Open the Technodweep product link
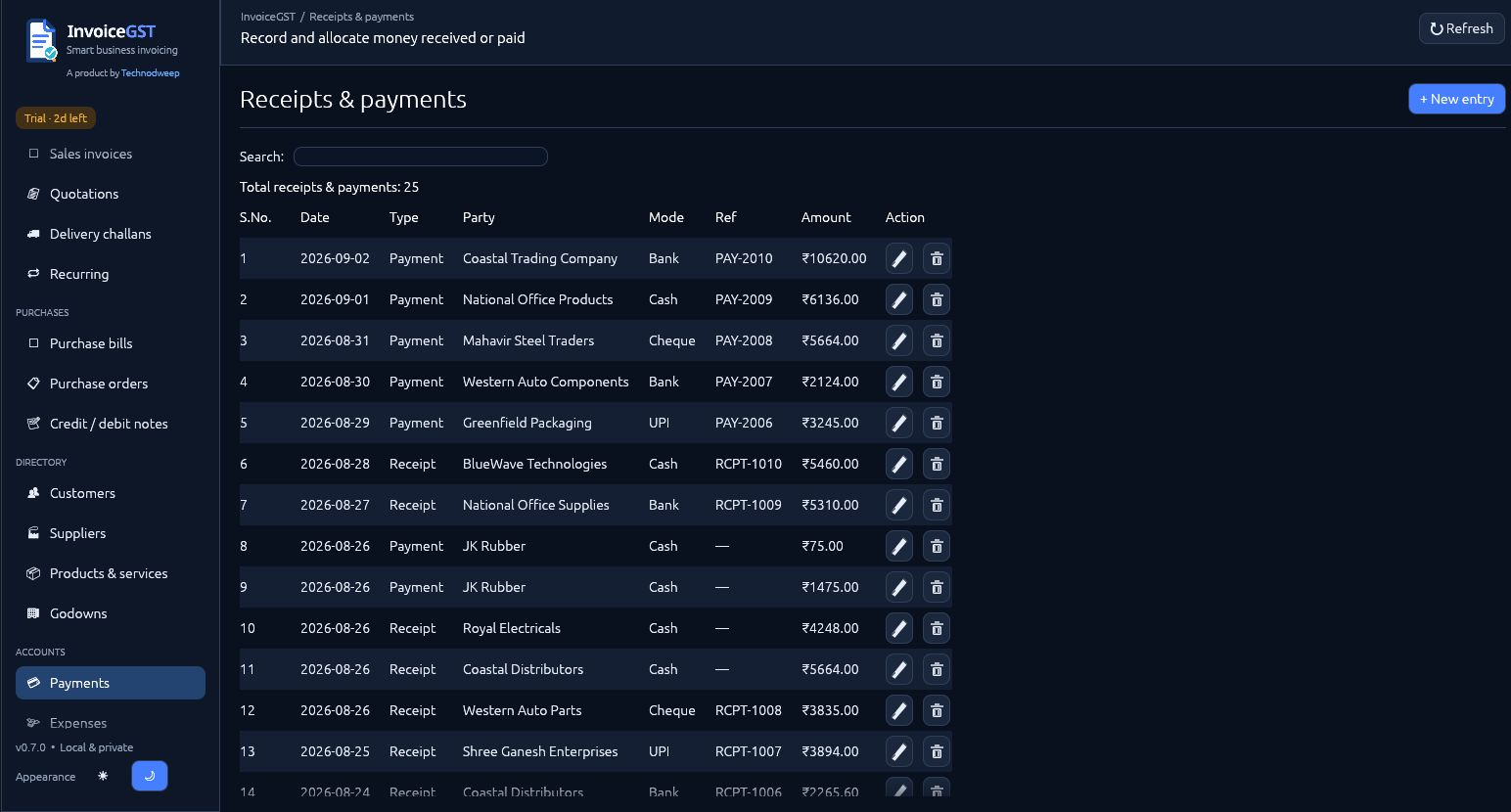The height and width of the screenshot is (812, 1511). coord(151,73)
